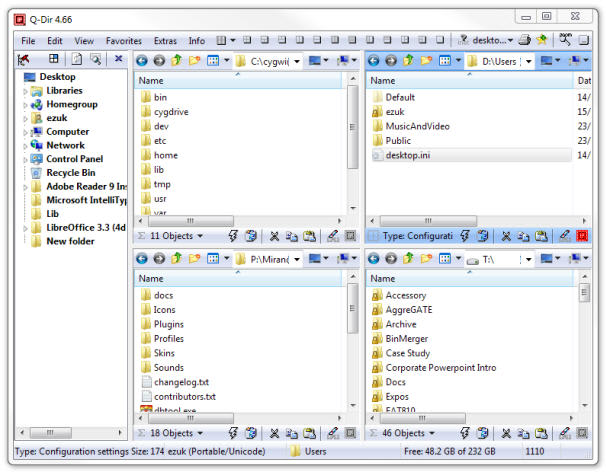Select AggreGATE folder
Viewport: 606px width, 474px height.
[409, 310]
